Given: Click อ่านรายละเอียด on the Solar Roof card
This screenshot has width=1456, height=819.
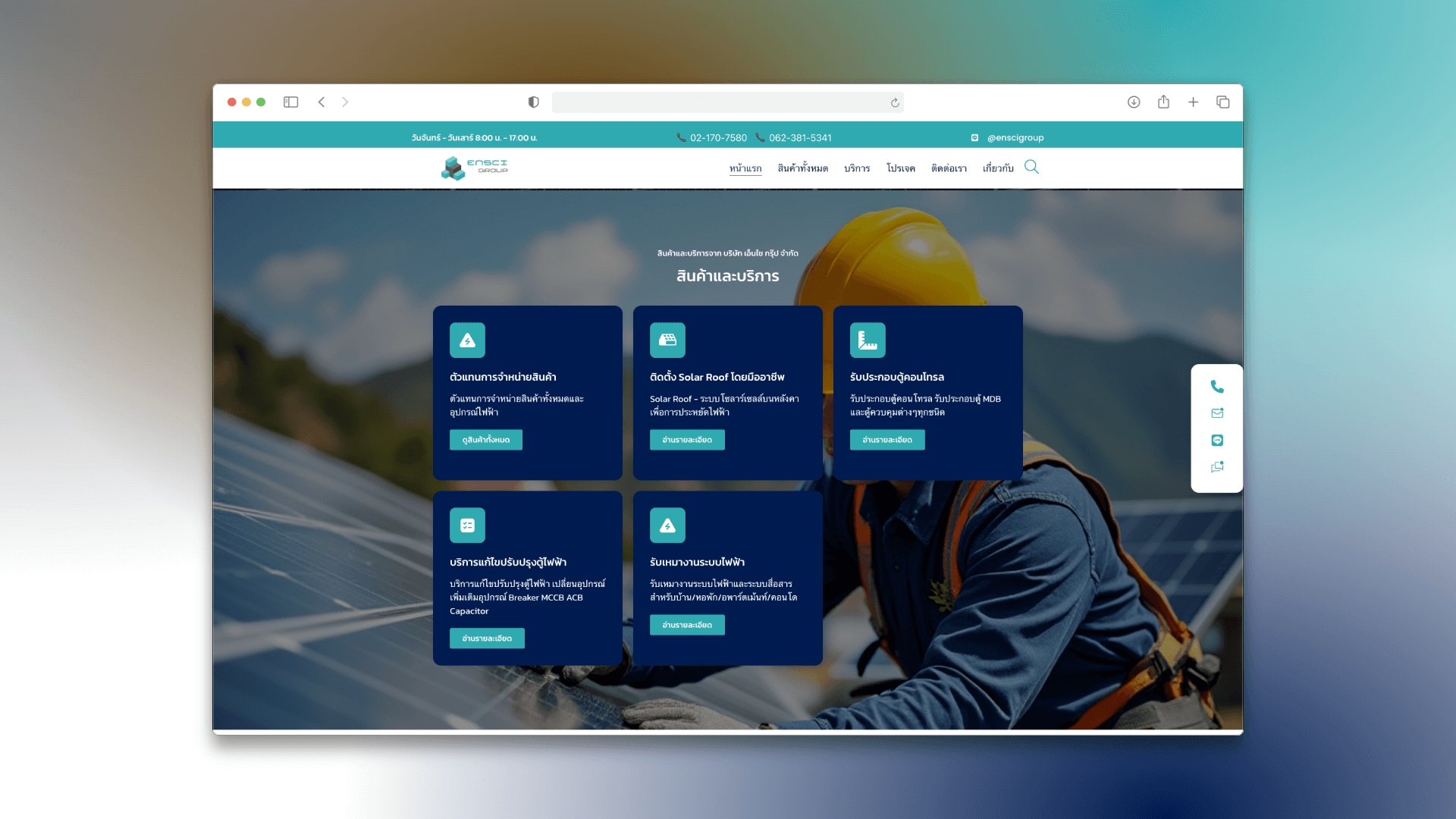Looking at the screenshot, I should pos(687,439).
